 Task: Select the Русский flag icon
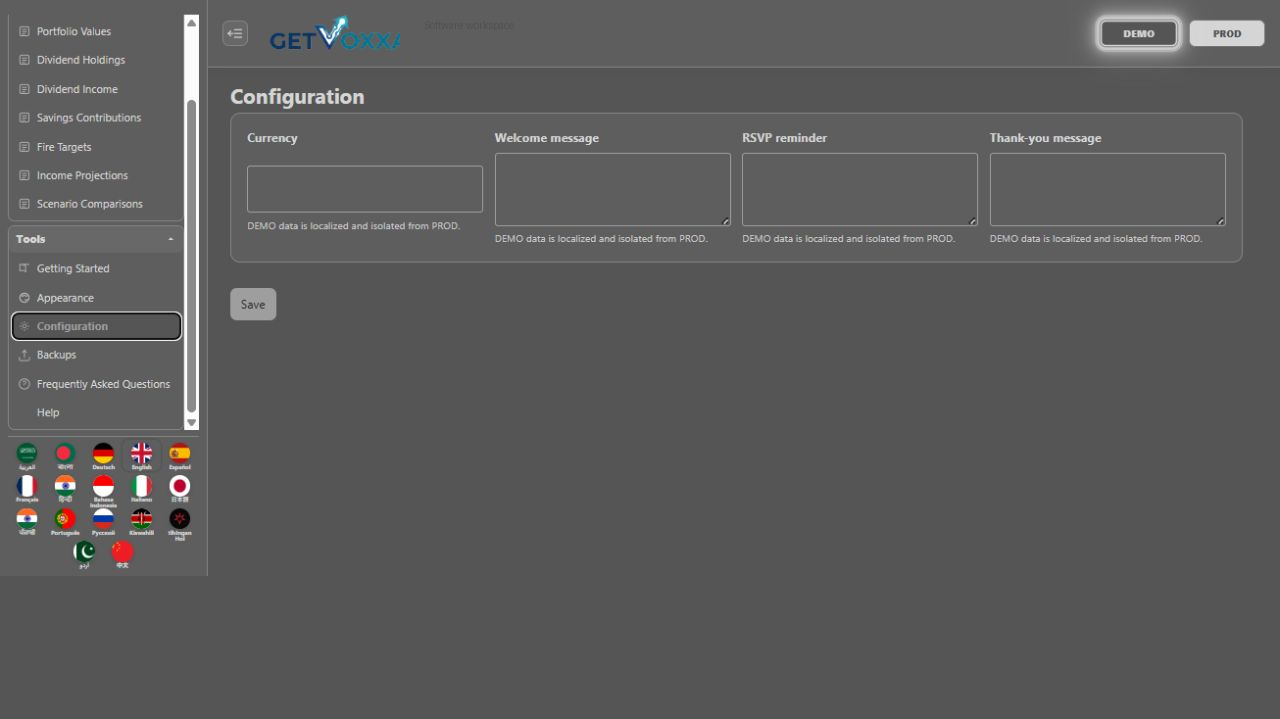103,522
